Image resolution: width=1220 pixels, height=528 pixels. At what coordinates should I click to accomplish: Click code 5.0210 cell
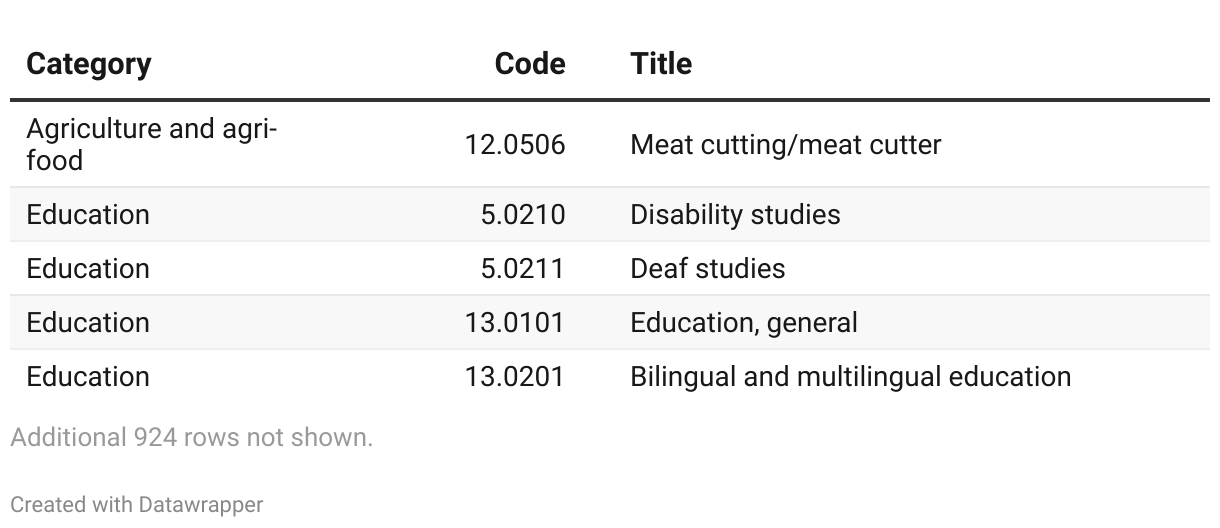522,215
